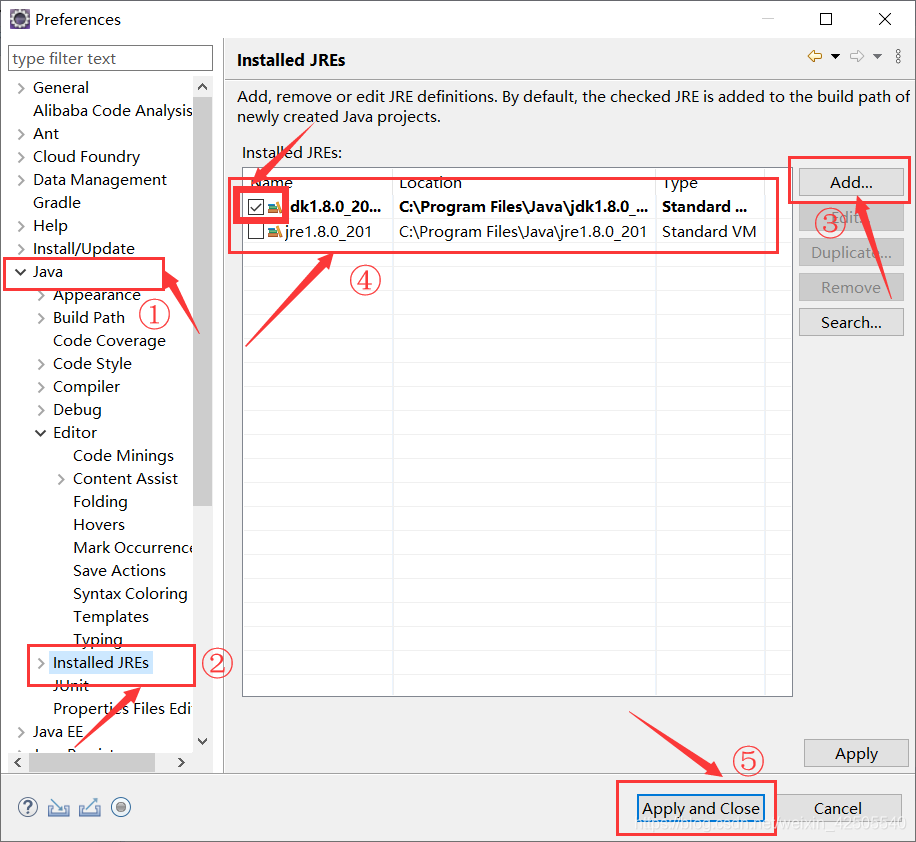Image resolution: width=916 pixels, height=842 pixels.
Task: Expand the Cloud Foundry node
Action: pyautogui.click(x=21, y=157)
